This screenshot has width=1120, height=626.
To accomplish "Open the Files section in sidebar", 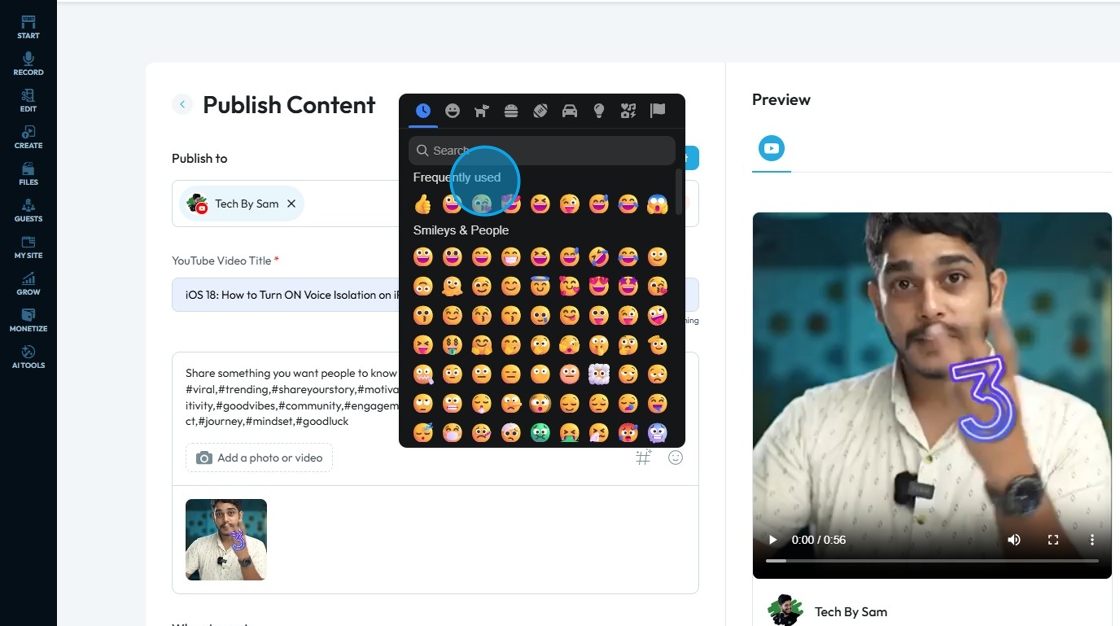I will [x=29, y=173].
